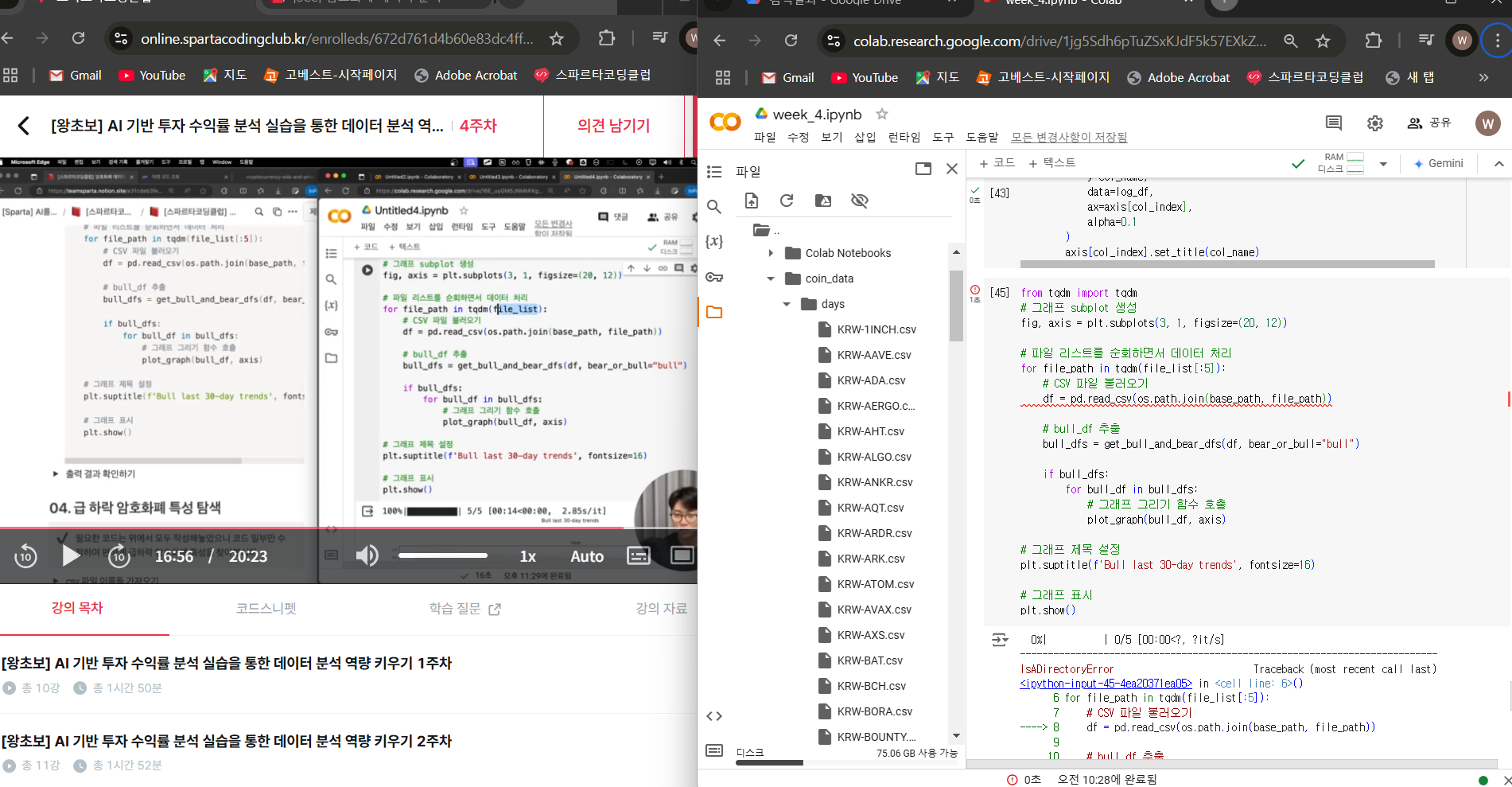The width and height of the screenshot is (1512, 787).
Task: Open Colab terminal icon at sidebar bottom
Action: point(714,750)
